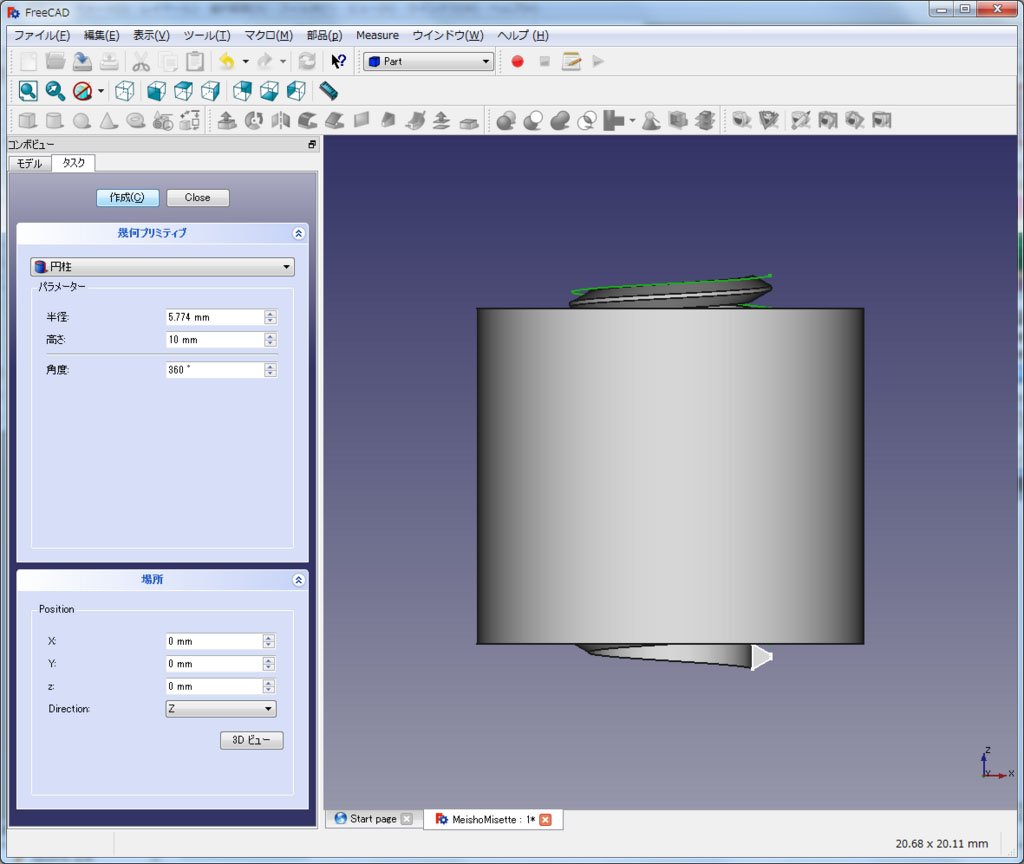Click the Revolve tool icon
The width and height of the screenshot is (1024, 864).
pyautogui.click(x=253, y=120)
